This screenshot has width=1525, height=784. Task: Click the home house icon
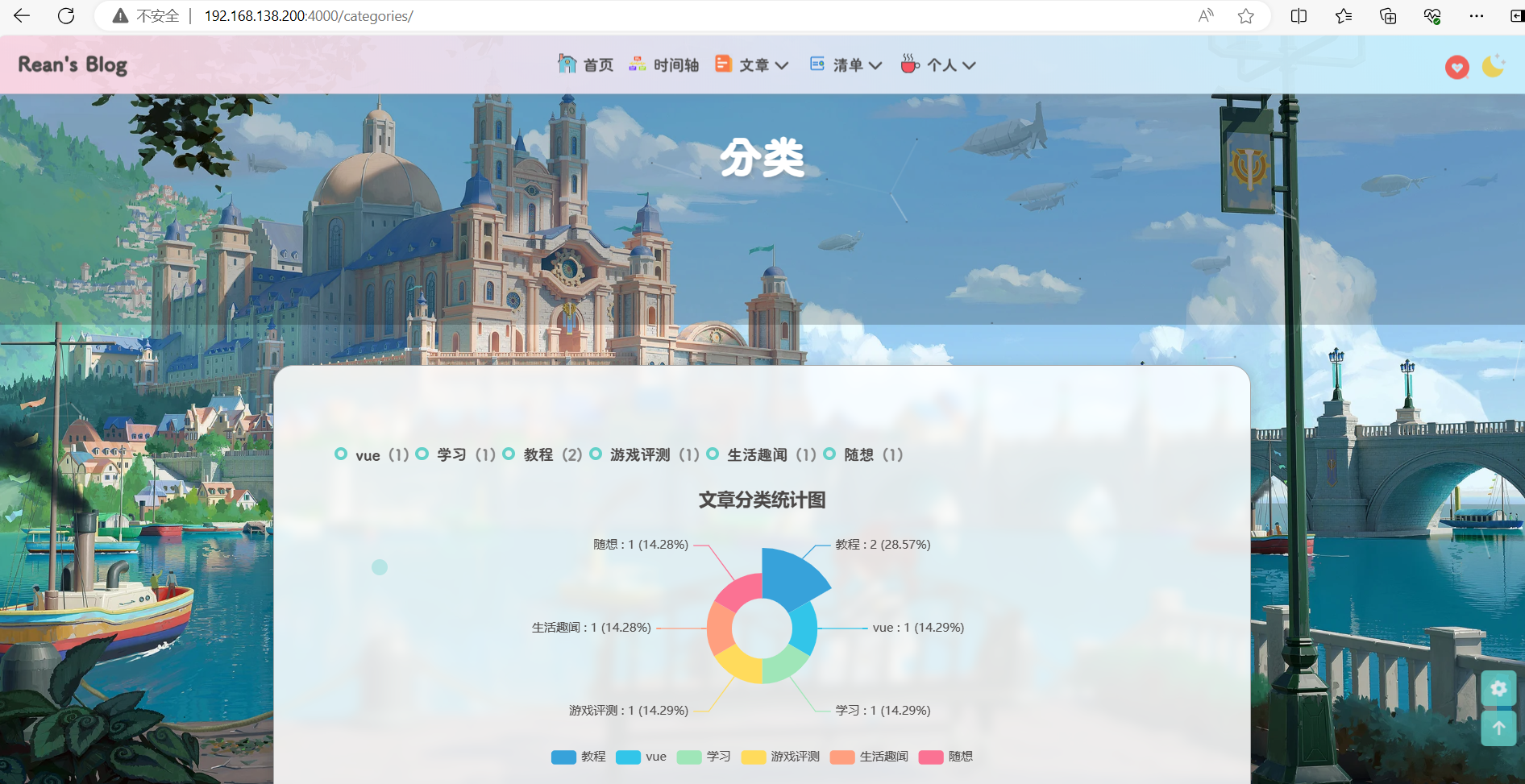(567, 64)
